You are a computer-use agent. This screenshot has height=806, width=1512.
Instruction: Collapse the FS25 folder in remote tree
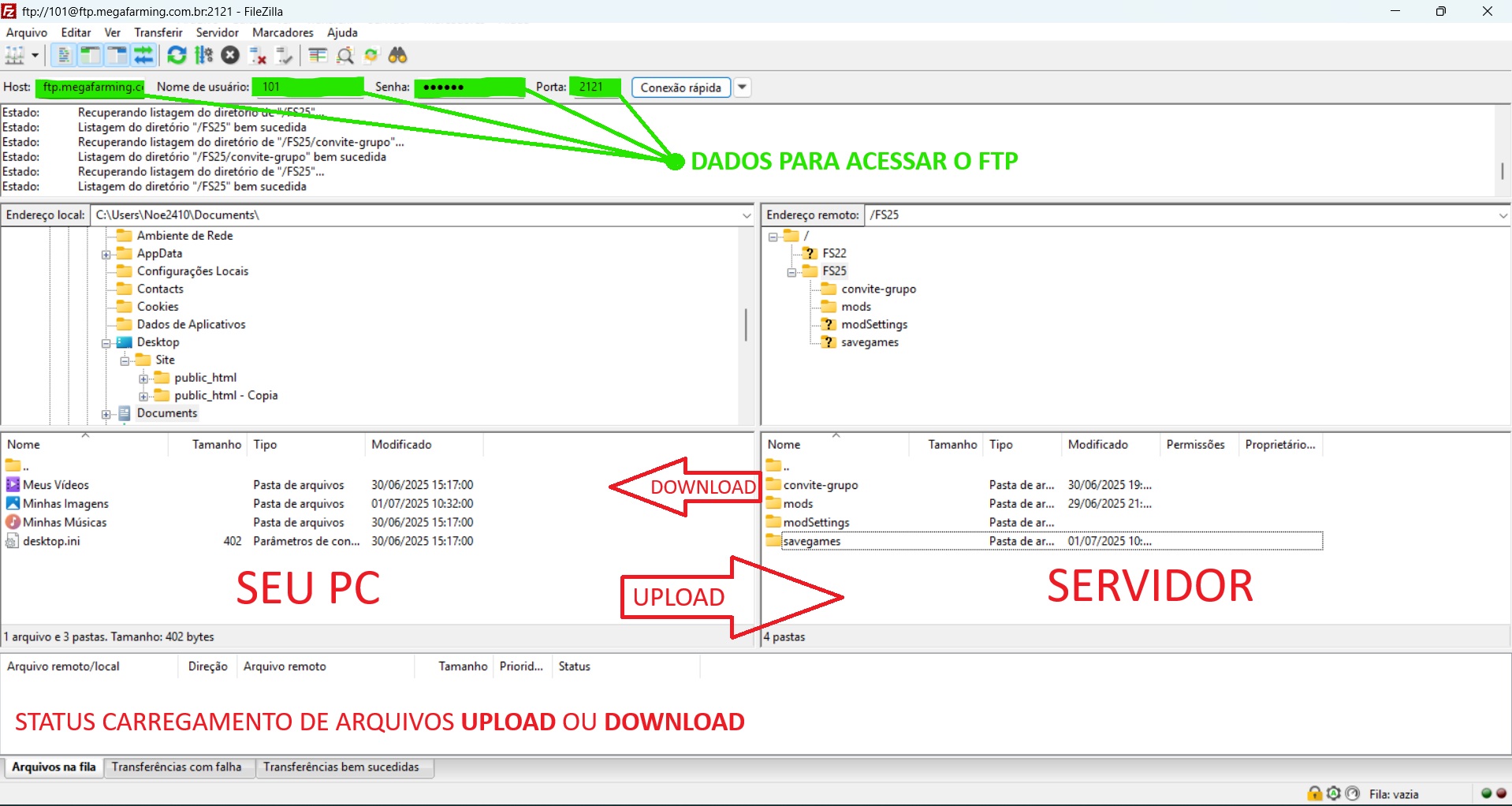pyautogui.click(x=791, y=272)
